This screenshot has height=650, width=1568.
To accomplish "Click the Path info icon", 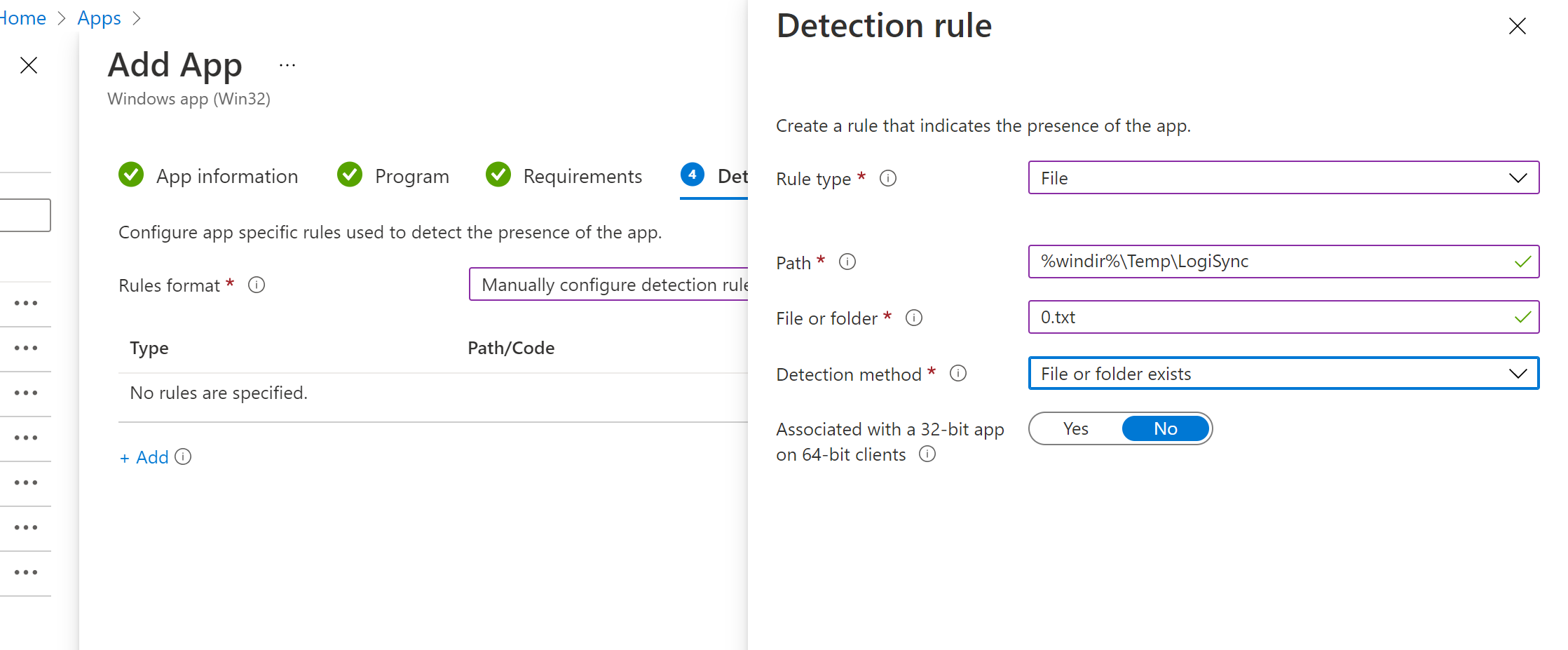I will 847,262.
